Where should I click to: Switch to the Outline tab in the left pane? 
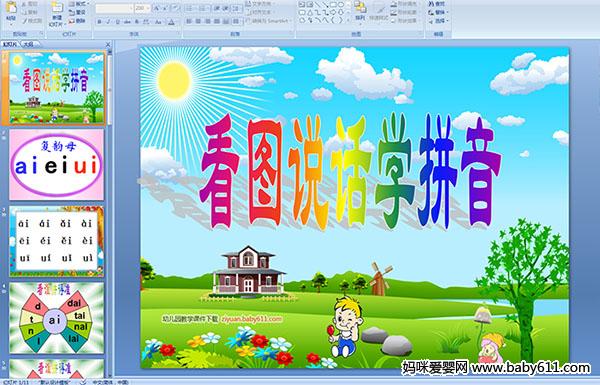tap(28, 44)
